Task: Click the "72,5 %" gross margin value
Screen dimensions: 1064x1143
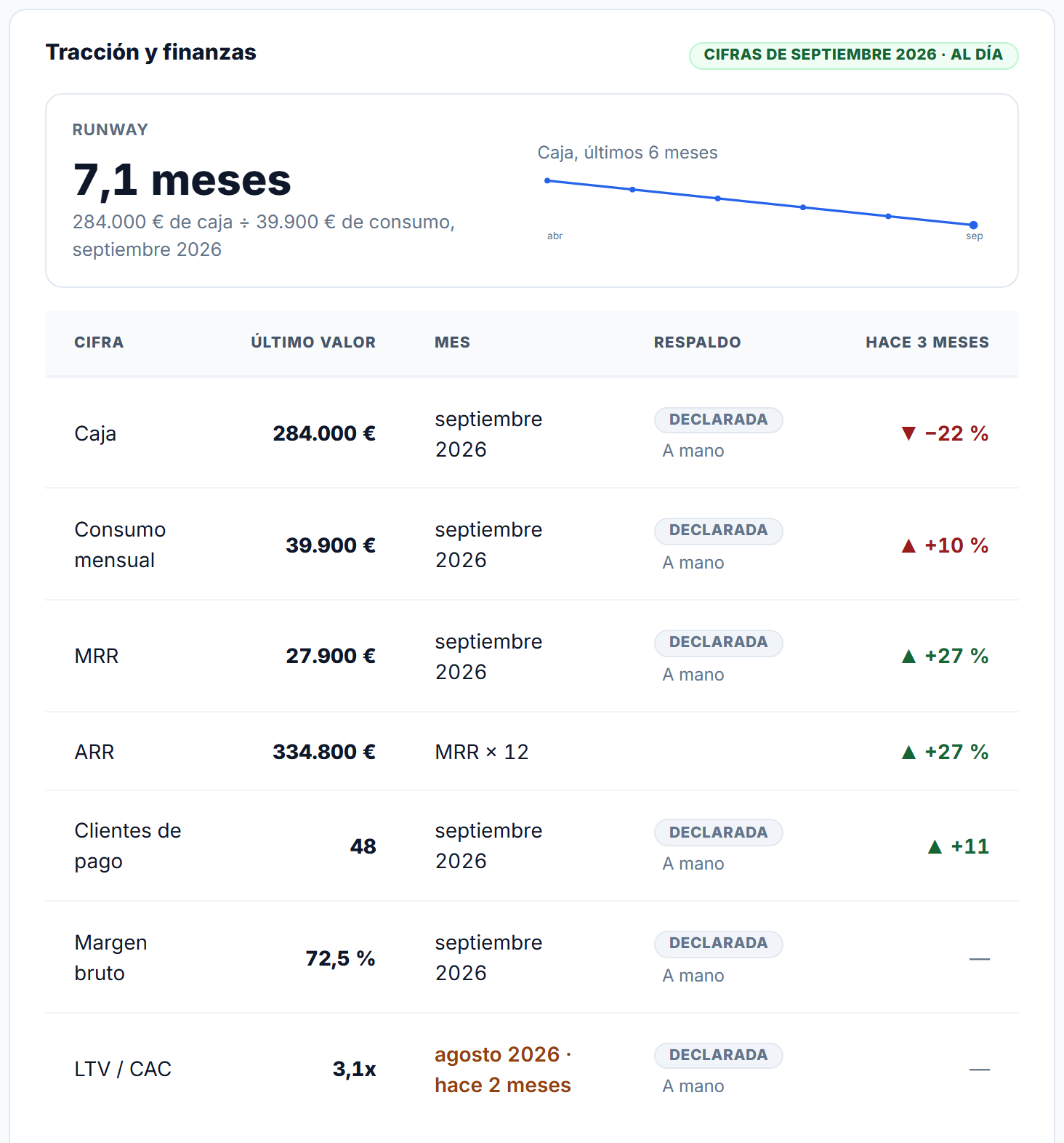Action: pos(341,959)
